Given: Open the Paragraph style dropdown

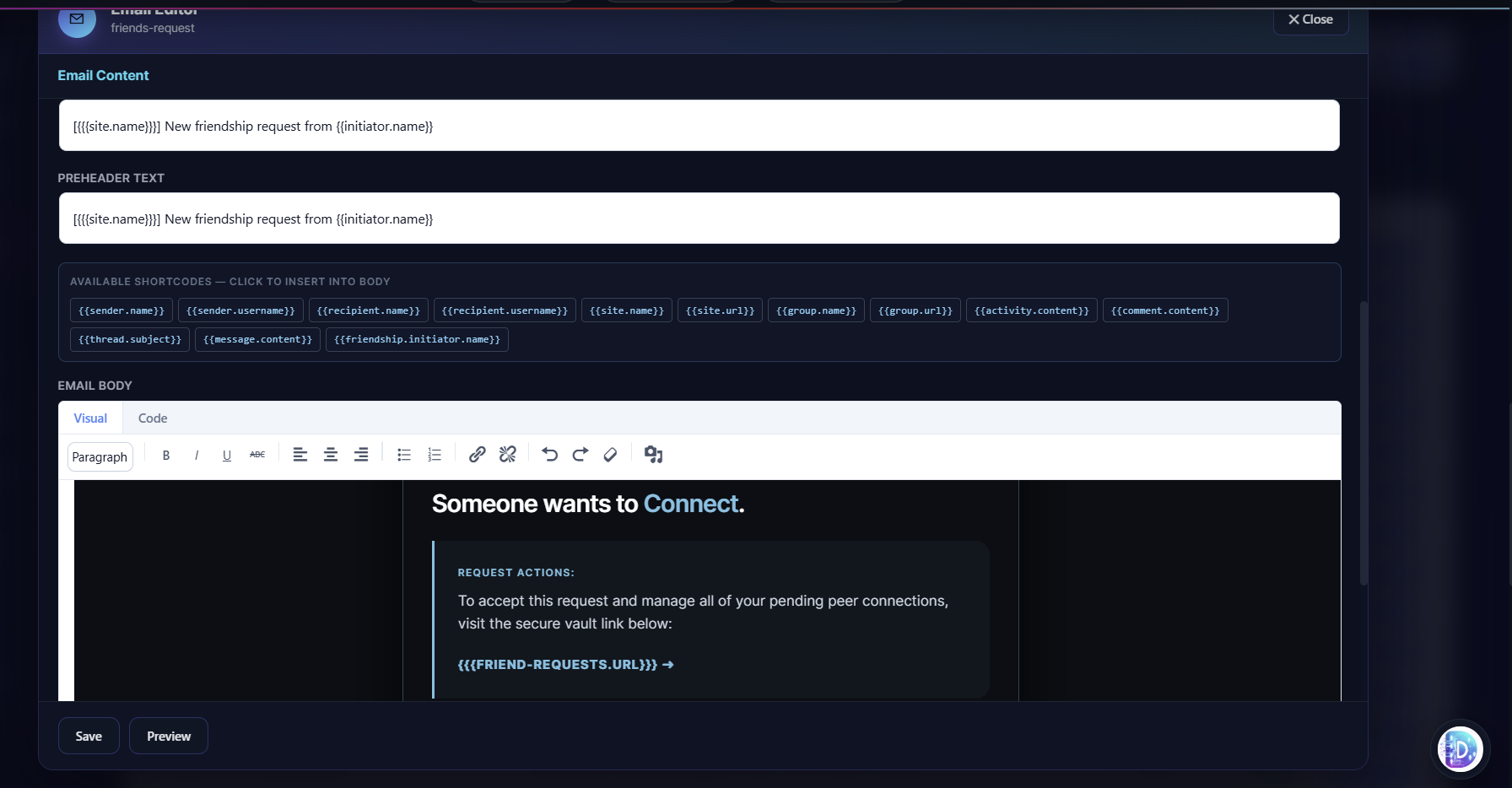Looking at the screenshot, I should coord(100,456).
